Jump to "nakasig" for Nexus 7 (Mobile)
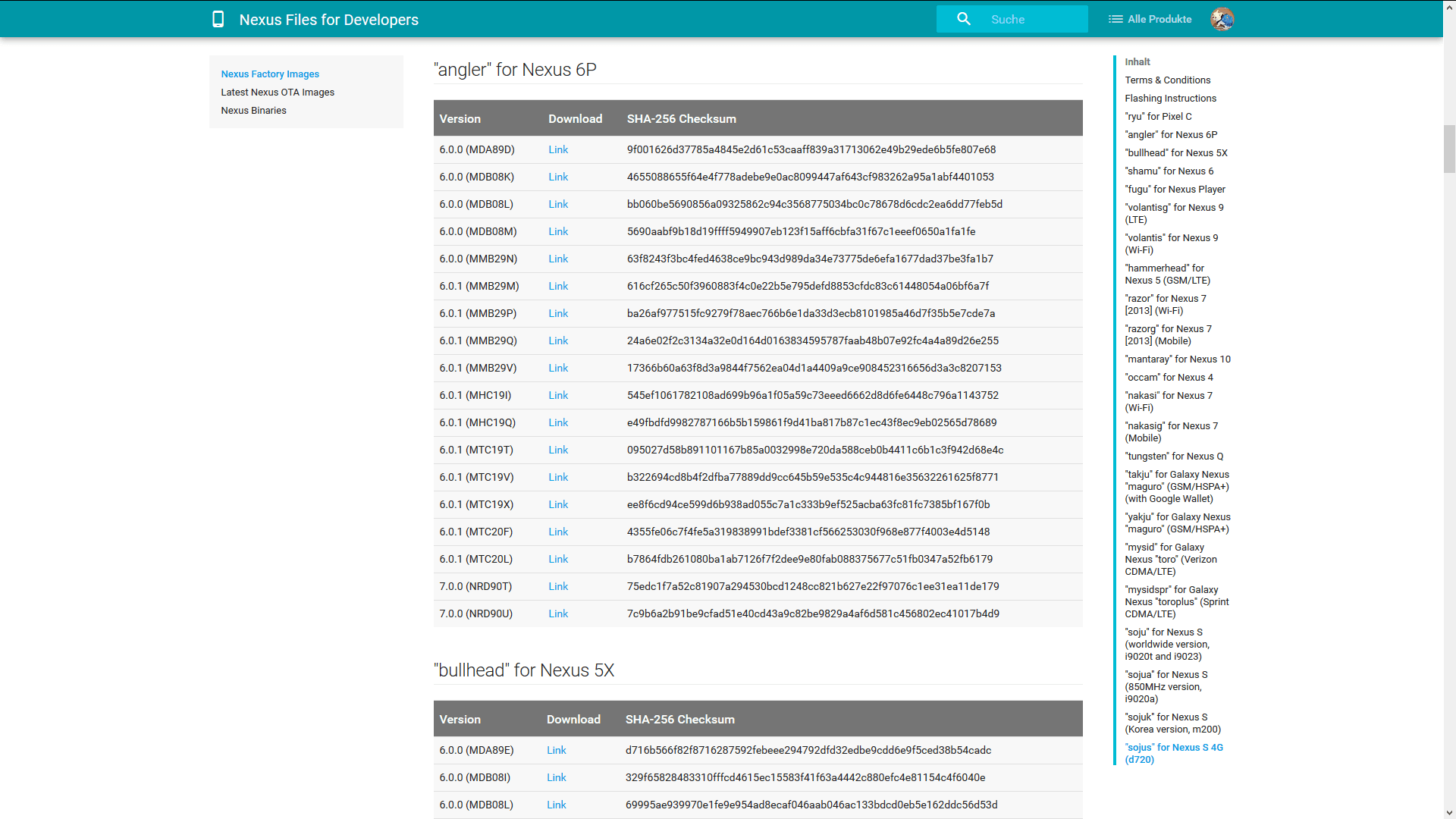This screenshot has width=1456, height=819. 1172,432
